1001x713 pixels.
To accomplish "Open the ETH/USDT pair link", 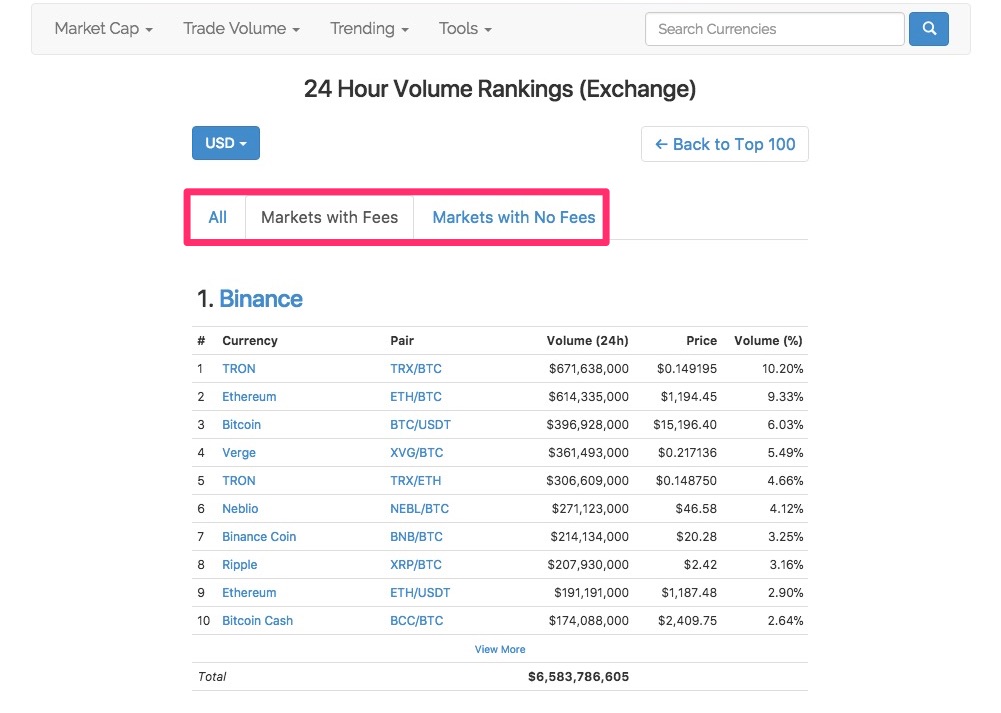I will click(x=420, y=593).
